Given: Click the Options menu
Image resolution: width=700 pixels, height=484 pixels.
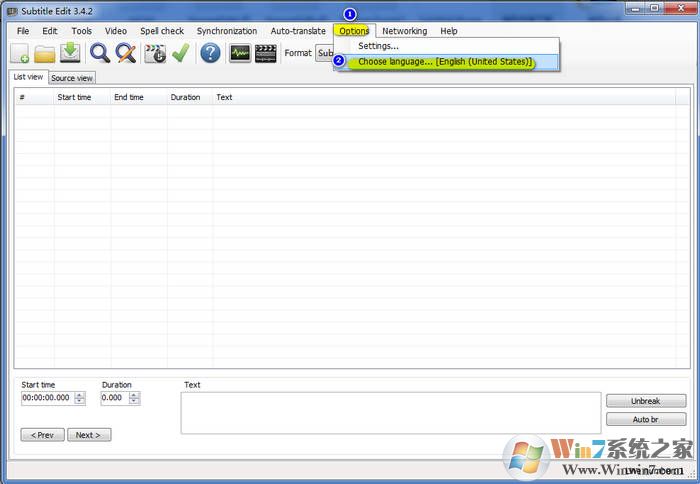Looking at the screenshot, I should click(354, 31).
